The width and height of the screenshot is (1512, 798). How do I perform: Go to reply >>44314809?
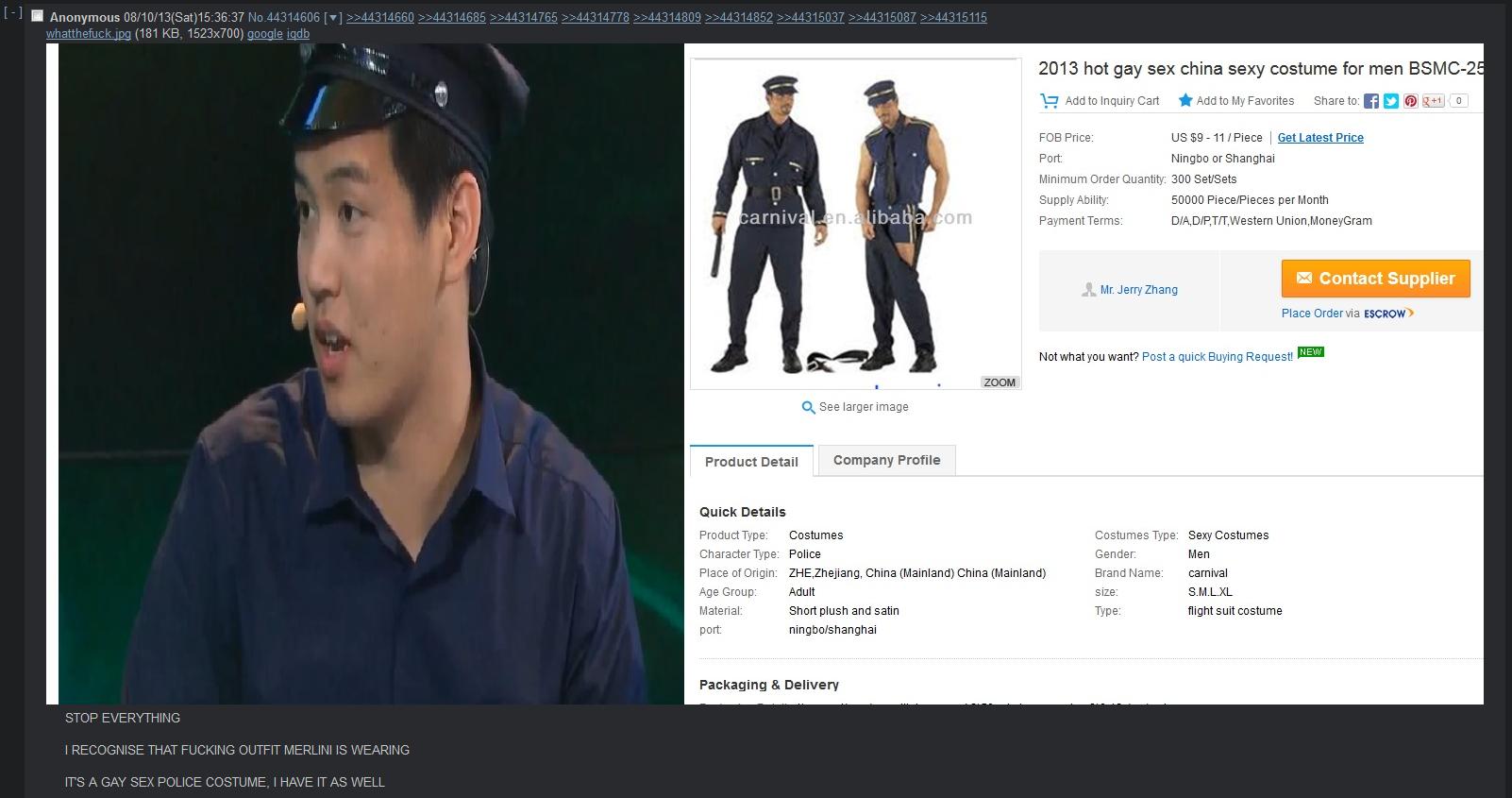(x=667, y=18)
